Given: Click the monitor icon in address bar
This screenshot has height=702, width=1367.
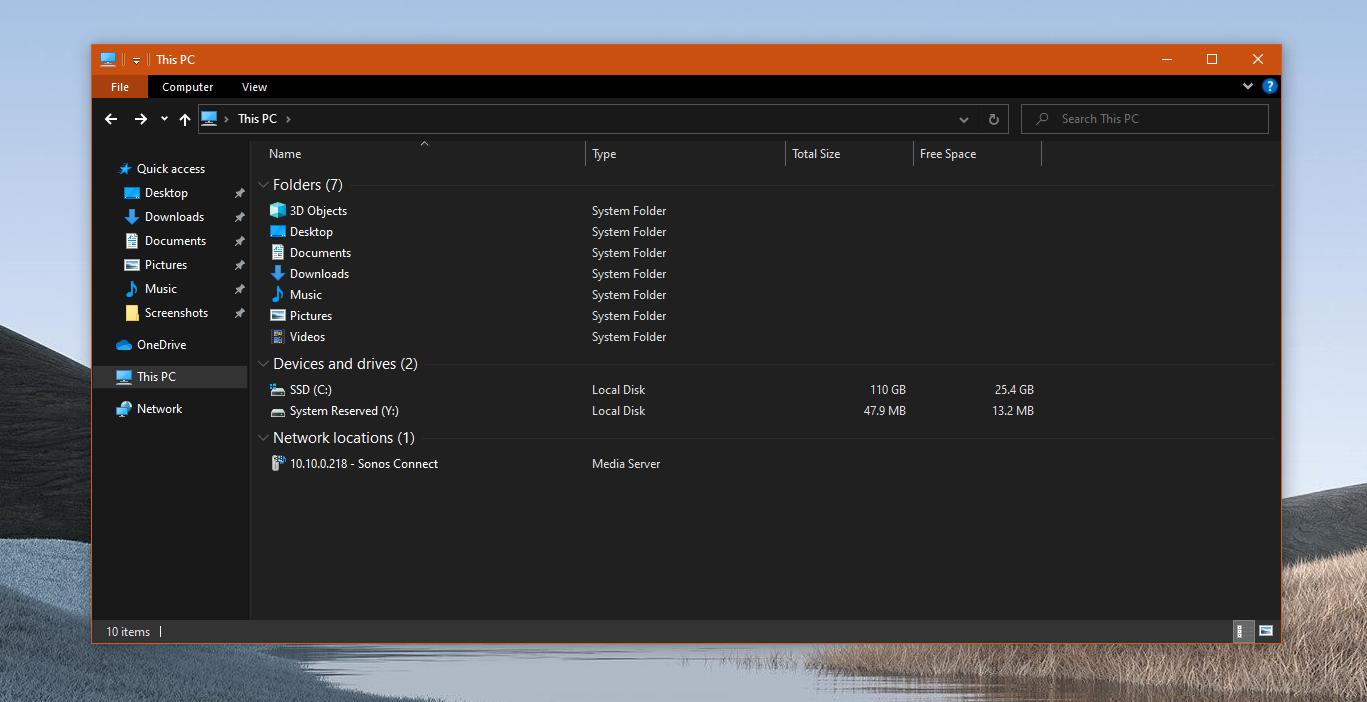Looking at the screenshot, I should point(209,118).
